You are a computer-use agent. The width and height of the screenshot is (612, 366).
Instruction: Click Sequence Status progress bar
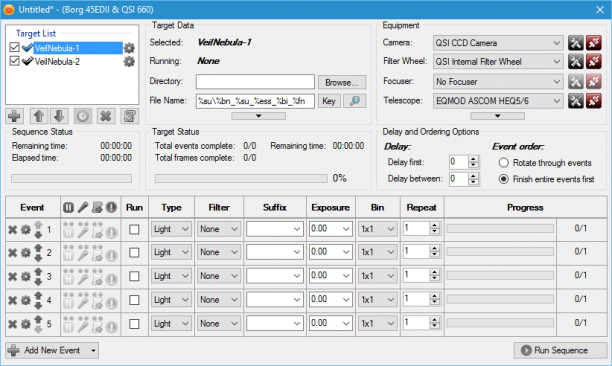(x=71, y=178)
